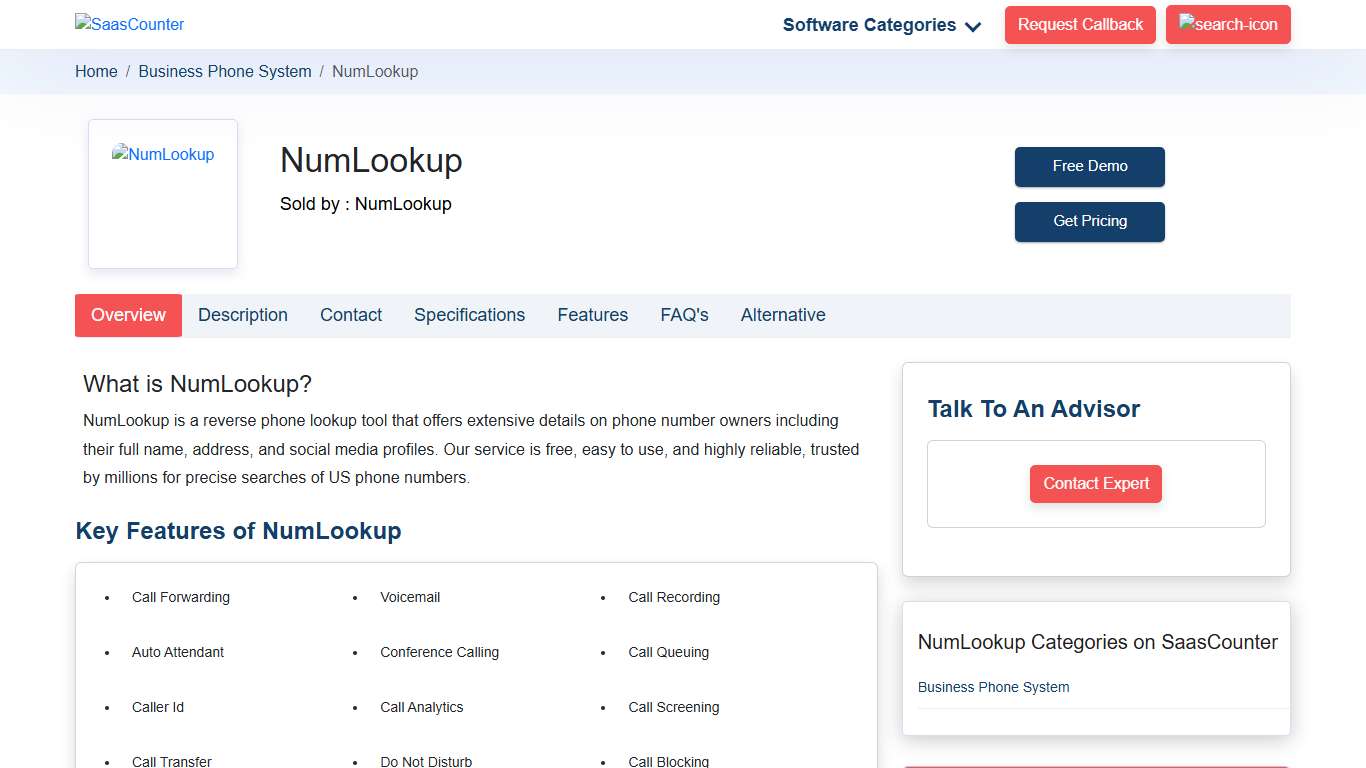Click the Request Callback button
Image resolution: width=1366 pixels, height=768 pixels.
click(x=1080, y=24)
